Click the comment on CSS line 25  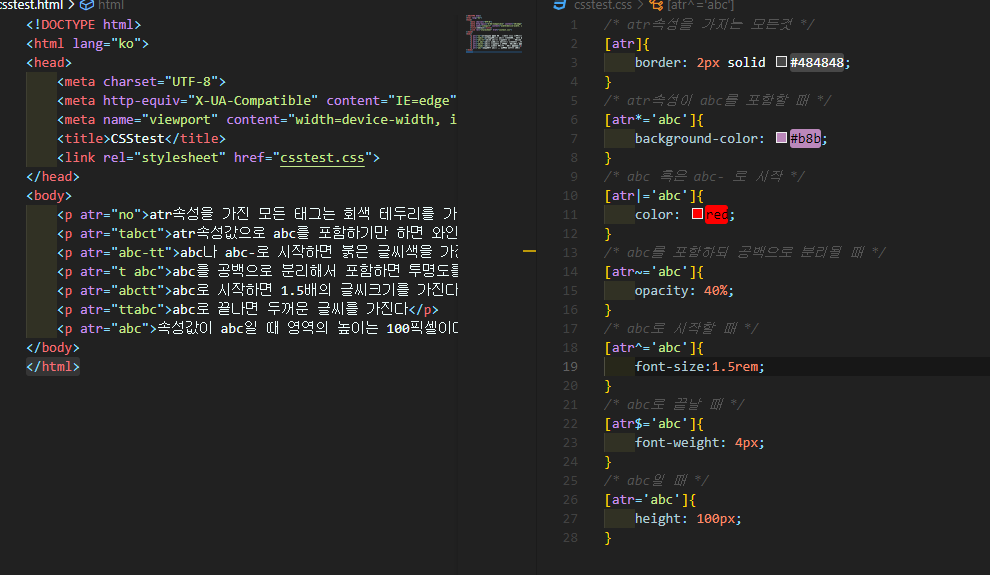pyautogui.click(x=656, y=480)
